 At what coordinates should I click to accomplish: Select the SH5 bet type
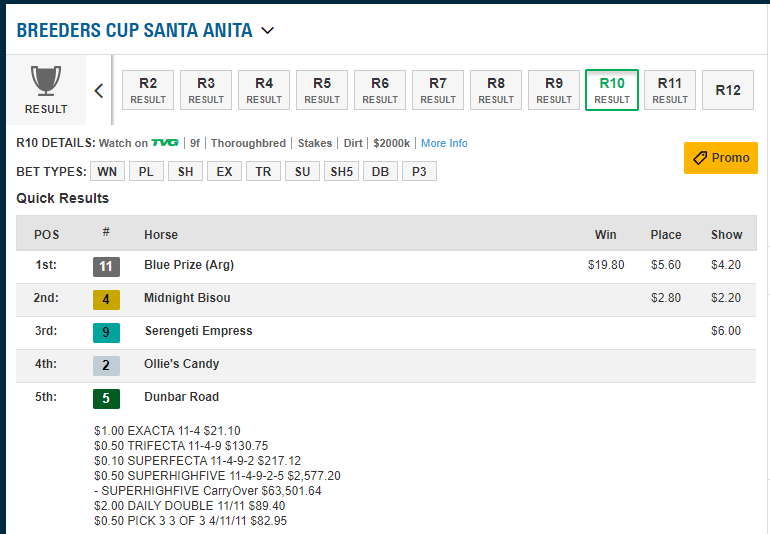341,171
